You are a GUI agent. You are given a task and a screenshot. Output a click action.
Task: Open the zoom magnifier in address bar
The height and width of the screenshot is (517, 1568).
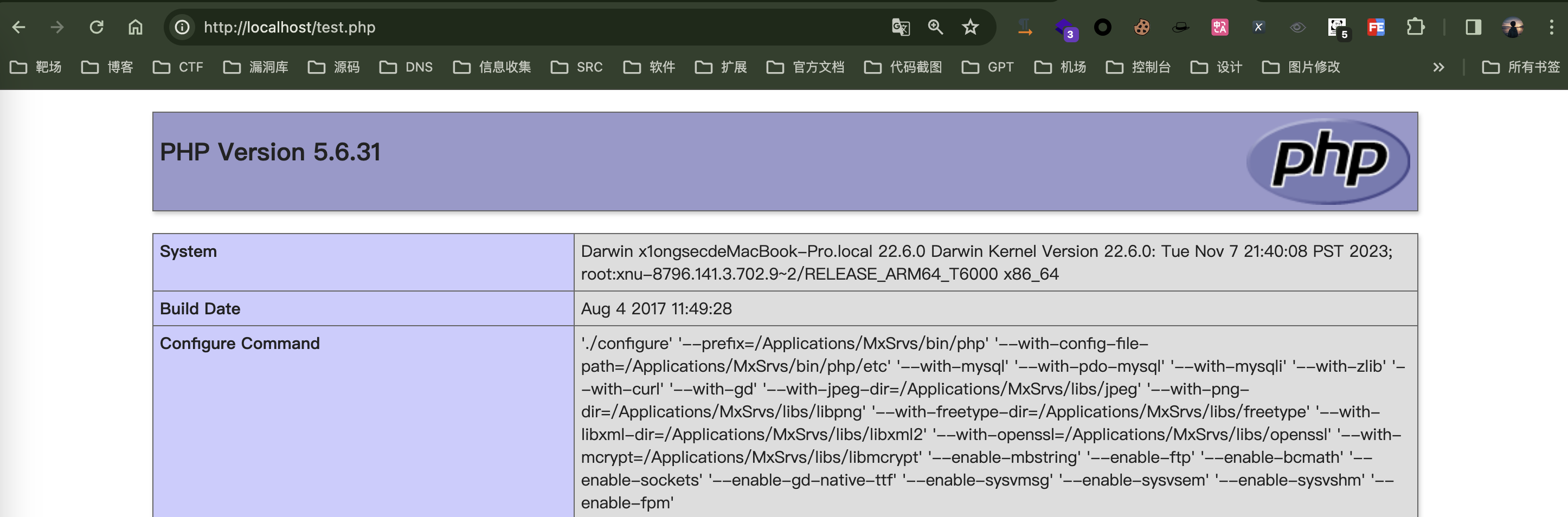pyautogui.click(x=935, y=28)
